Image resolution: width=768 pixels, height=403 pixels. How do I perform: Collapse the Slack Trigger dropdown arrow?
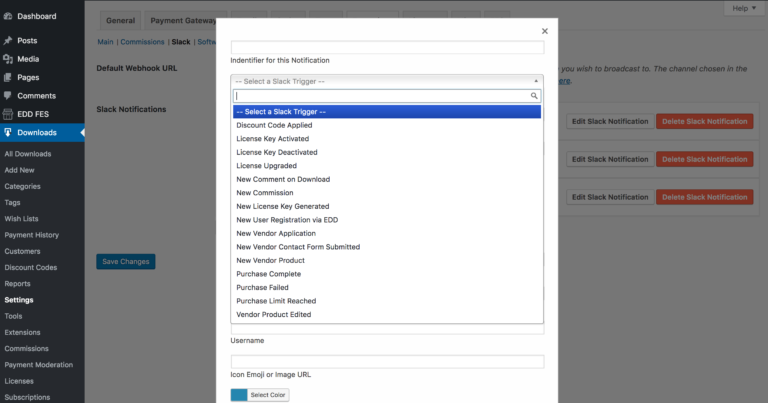click(536, 81)
